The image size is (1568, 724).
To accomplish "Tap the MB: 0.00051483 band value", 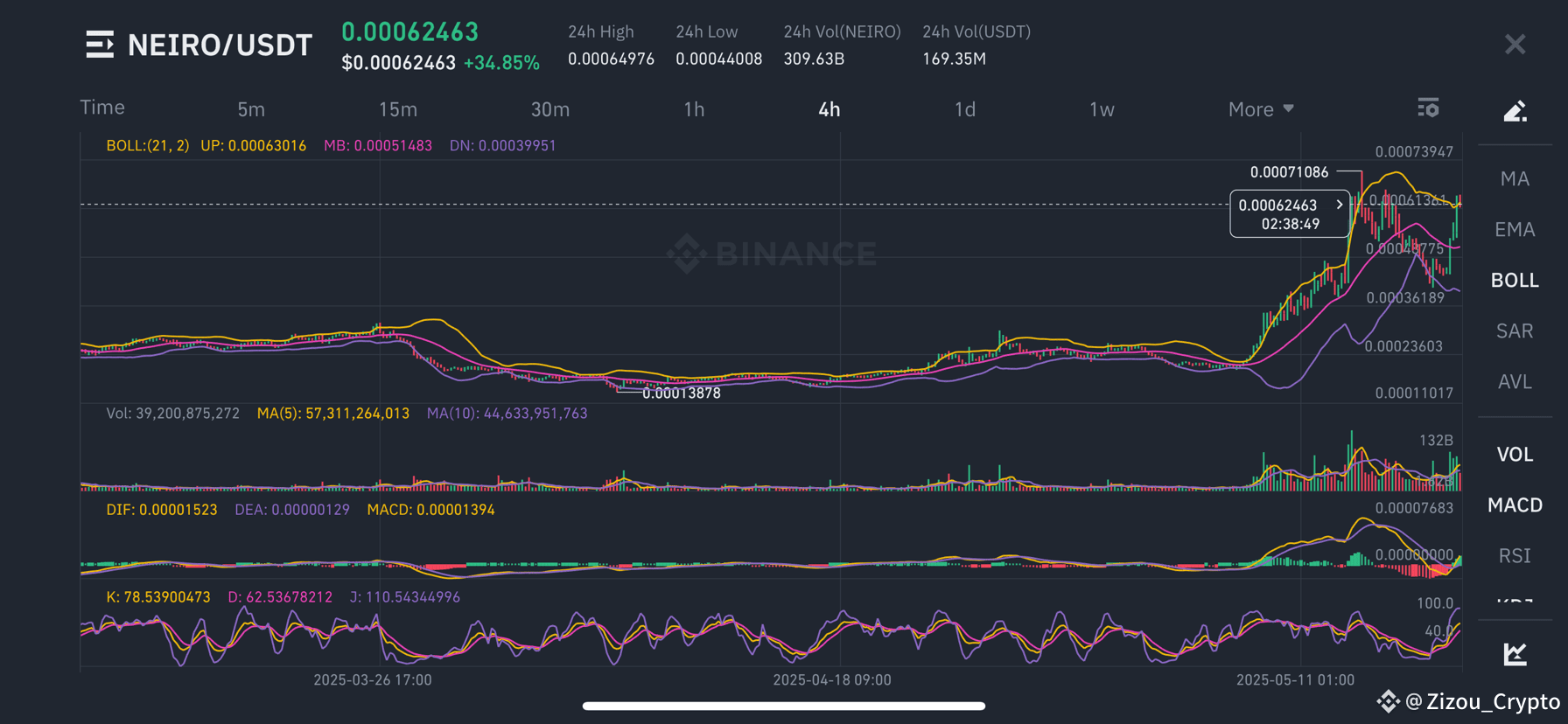I will [x=378, y=145].
